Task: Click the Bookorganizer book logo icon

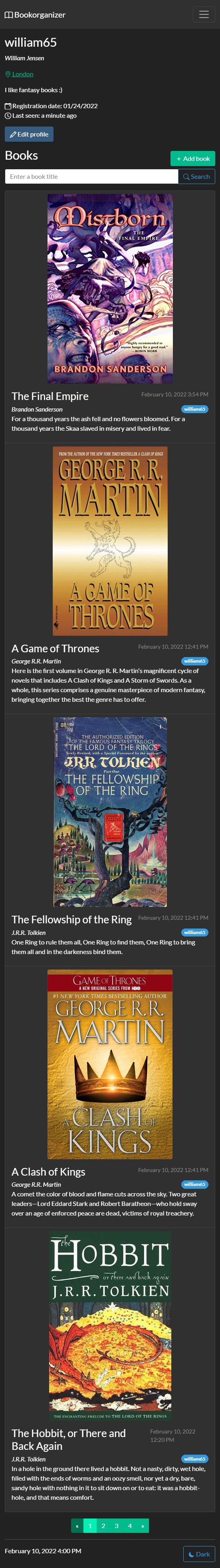Action: point(8,15)
